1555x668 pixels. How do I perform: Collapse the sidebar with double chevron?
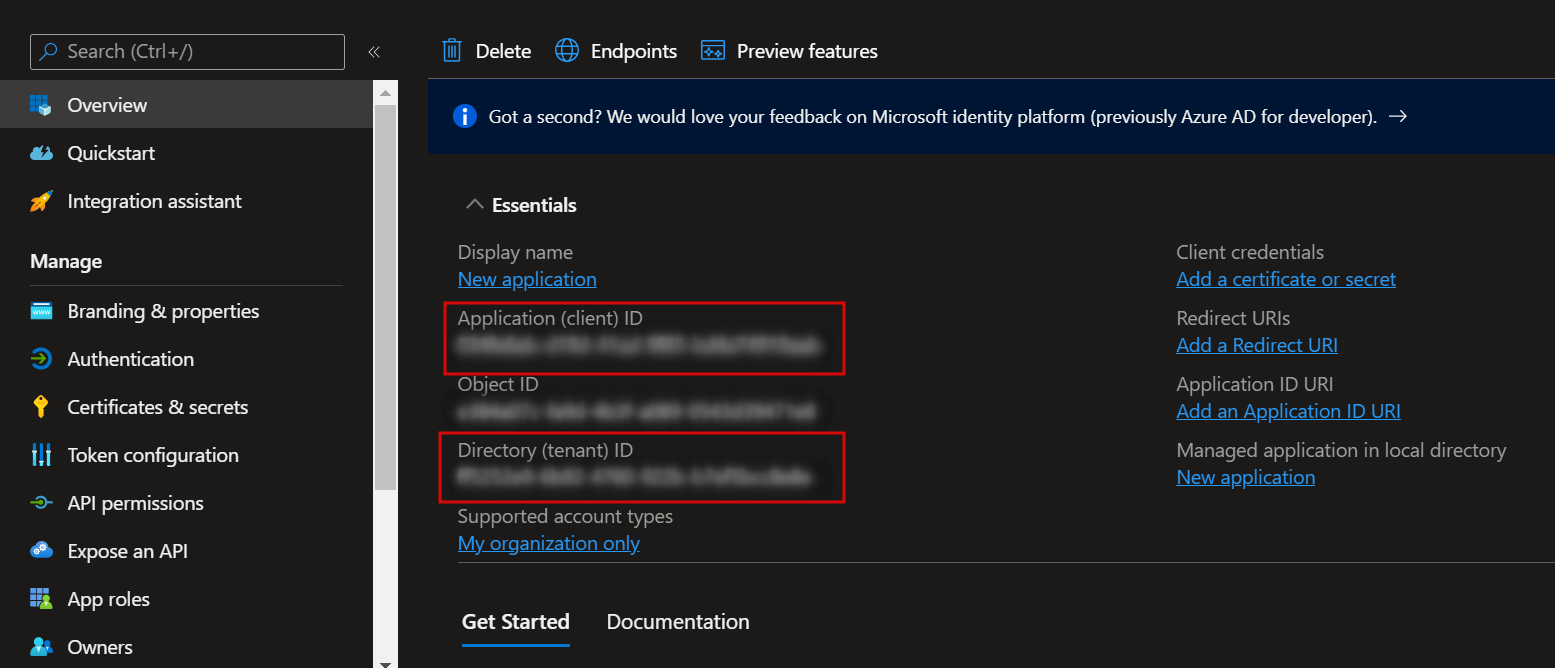point(374,52)
